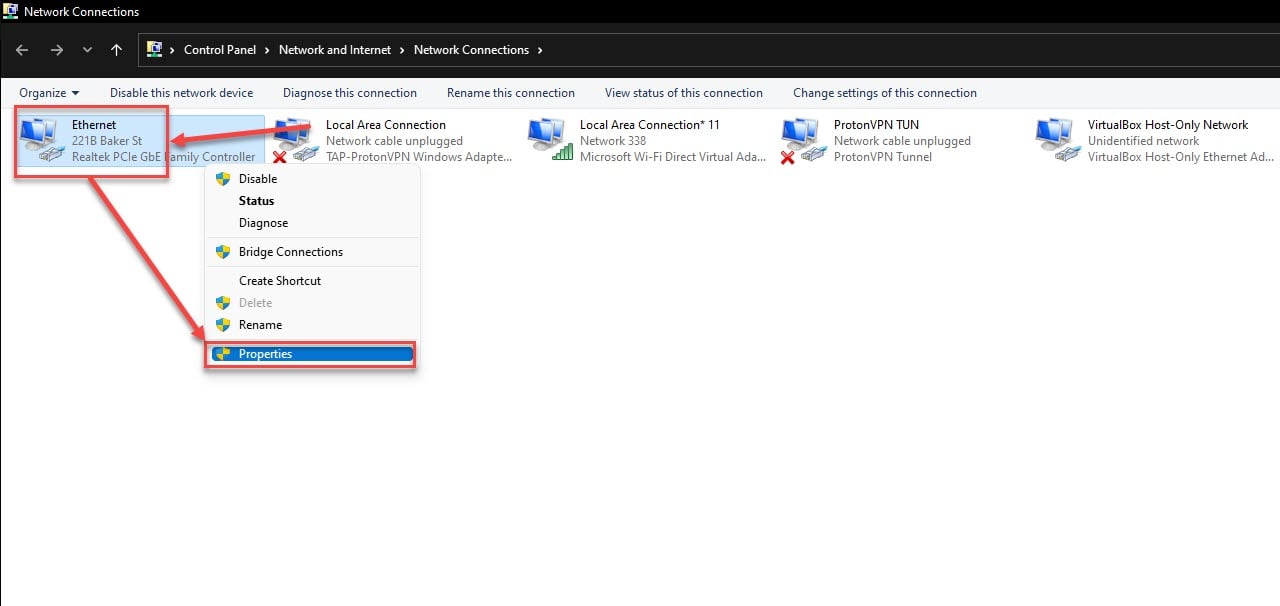
Task: Click the Ethernet connection name label
Action: click(94, 125)
